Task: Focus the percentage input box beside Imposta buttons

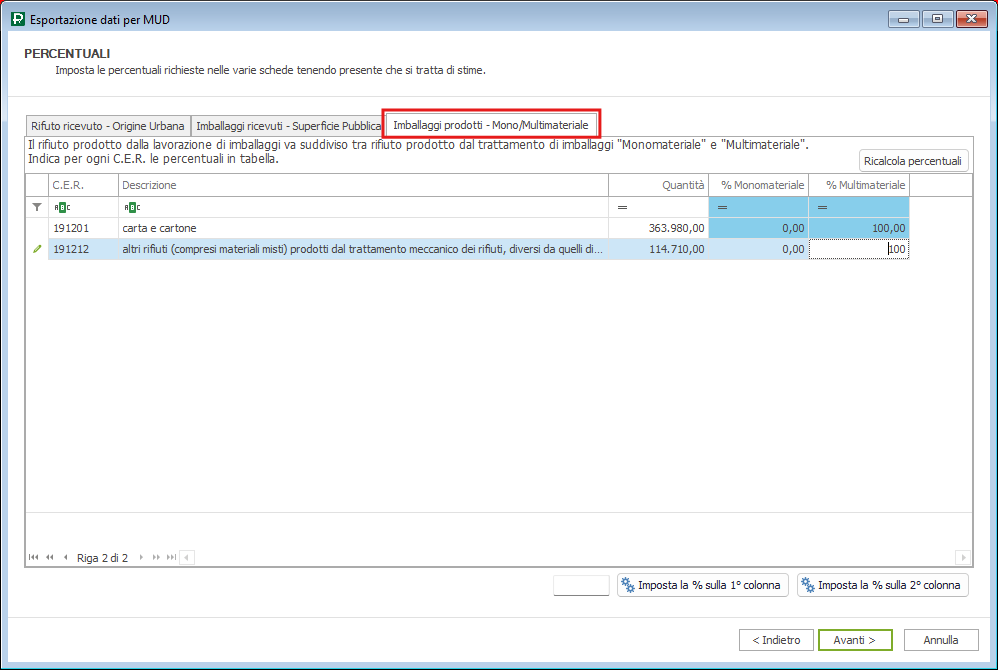Action: [x=581, y=585]
